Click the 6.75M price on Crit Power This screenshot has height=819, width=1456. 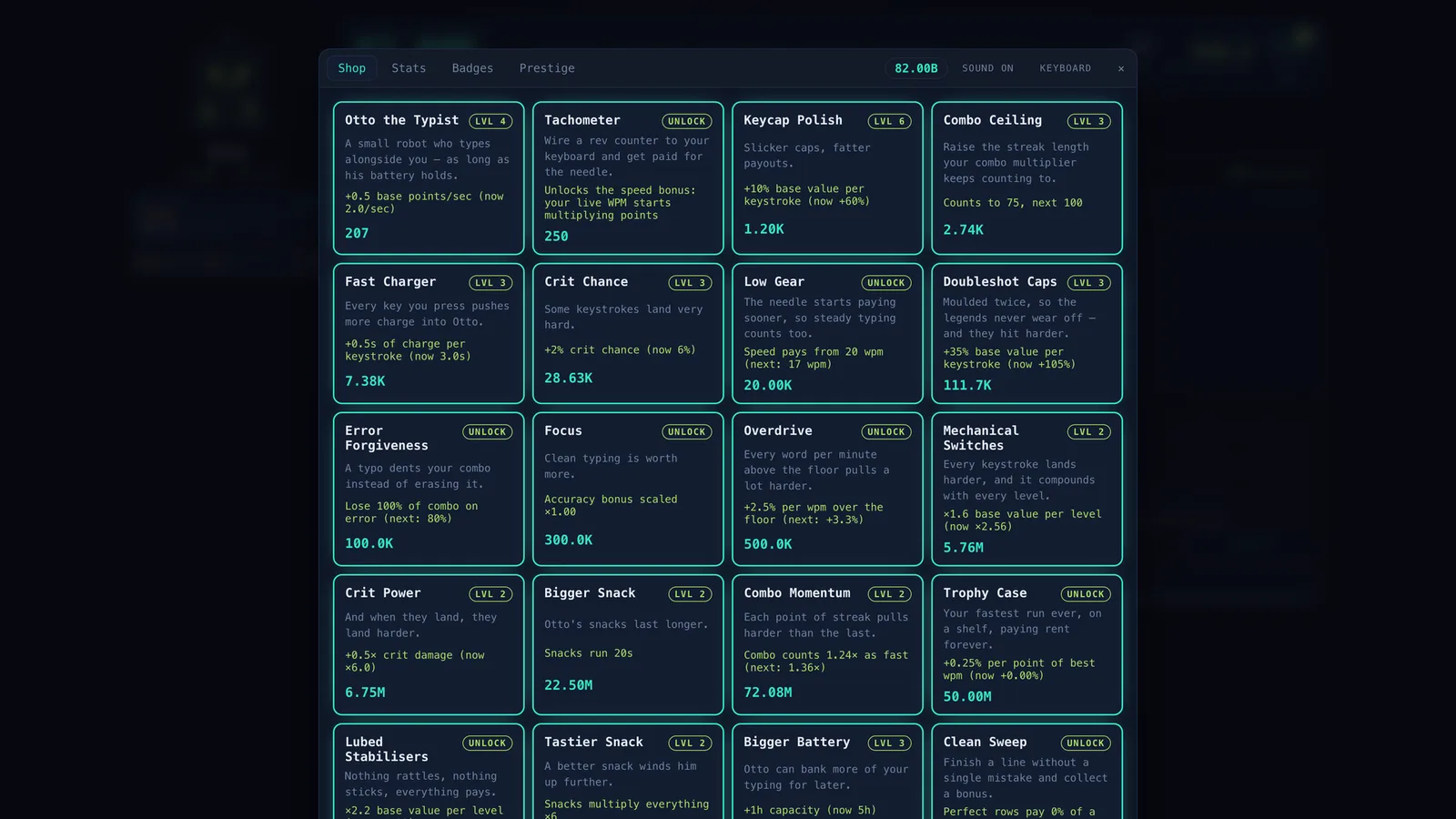365,693
